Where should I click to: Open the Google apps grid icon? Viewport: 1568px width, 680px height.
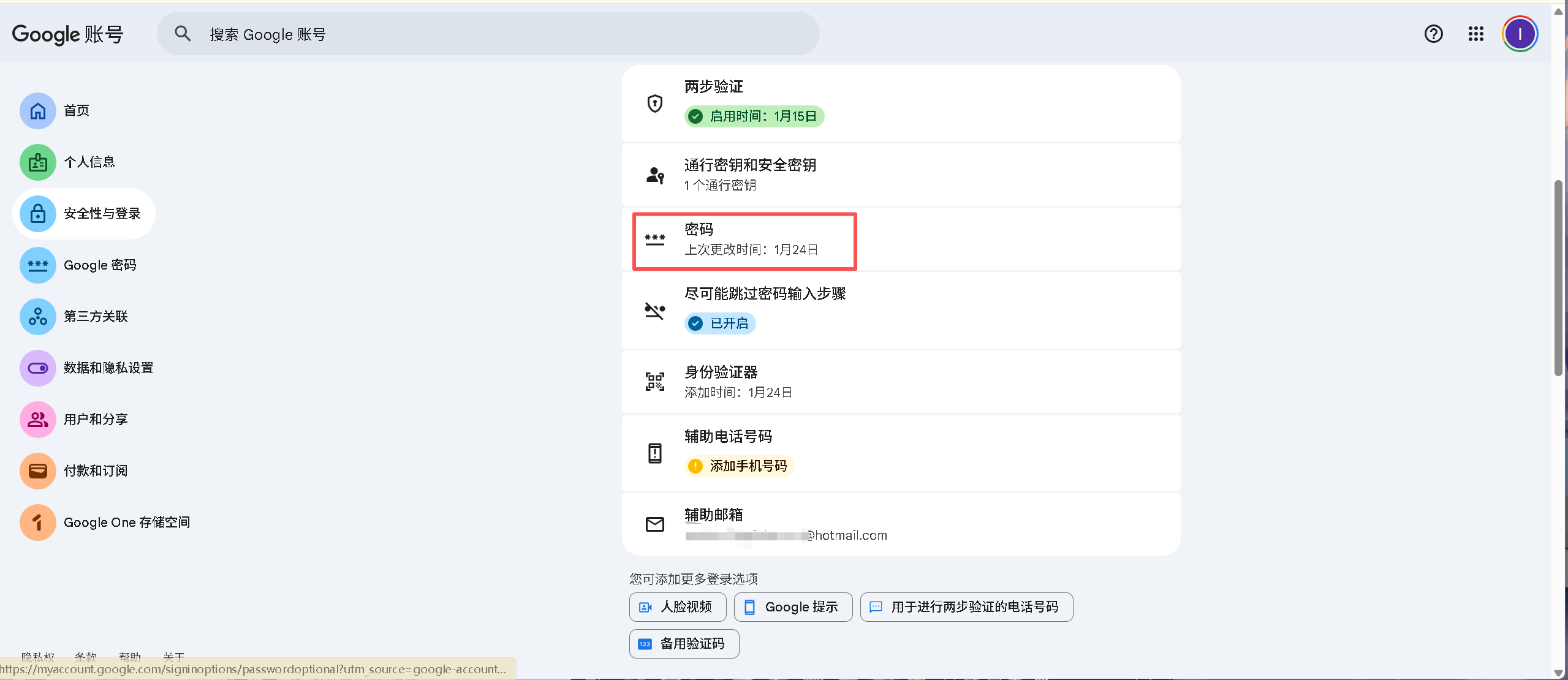point(1475,34)
